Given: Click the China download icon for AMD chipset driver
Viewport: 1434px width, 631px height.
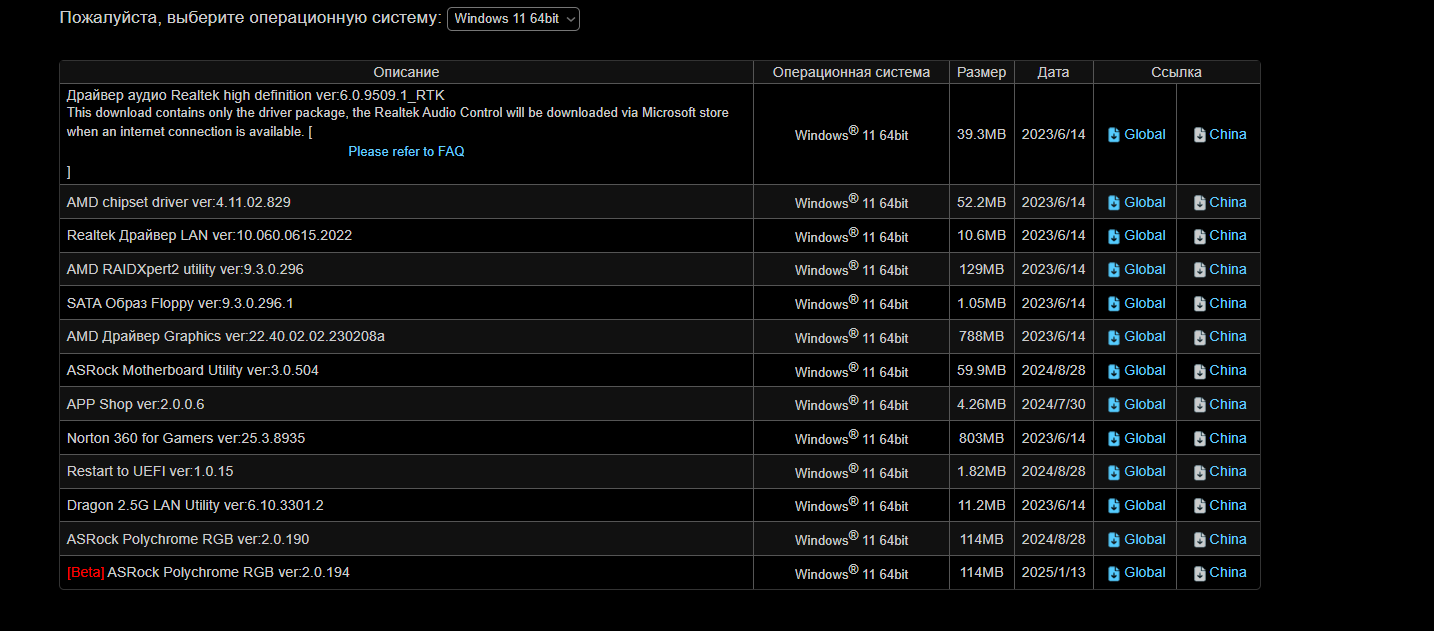Looking at the screenshot, I should point(1200,203).
